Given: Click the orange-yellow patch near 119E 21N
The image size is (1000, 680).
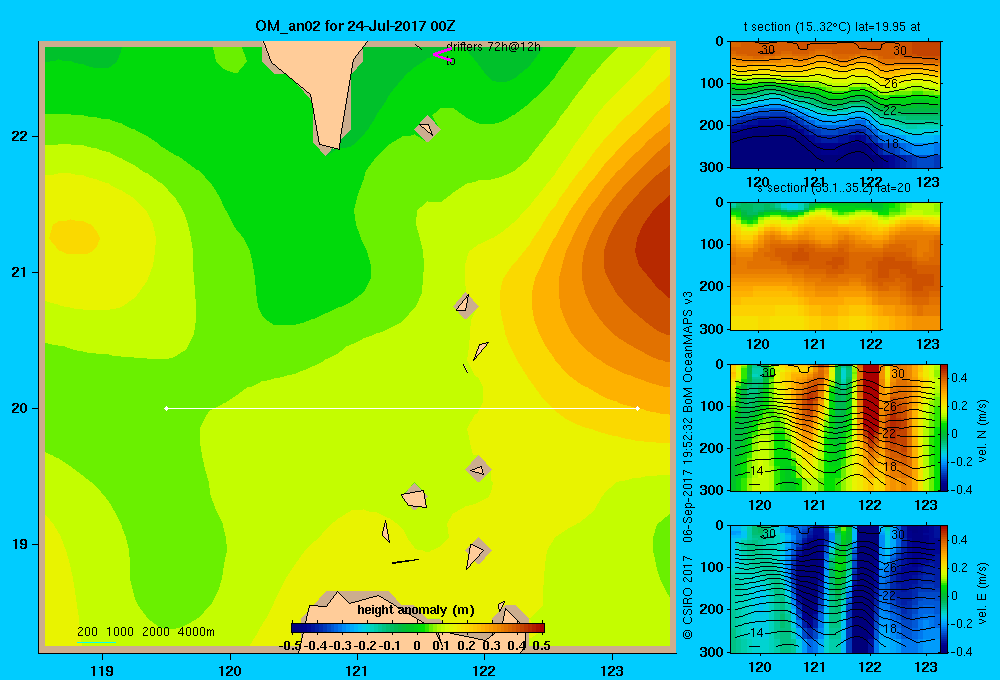Looking at the screenshot, I should click(x=75, y=236).
